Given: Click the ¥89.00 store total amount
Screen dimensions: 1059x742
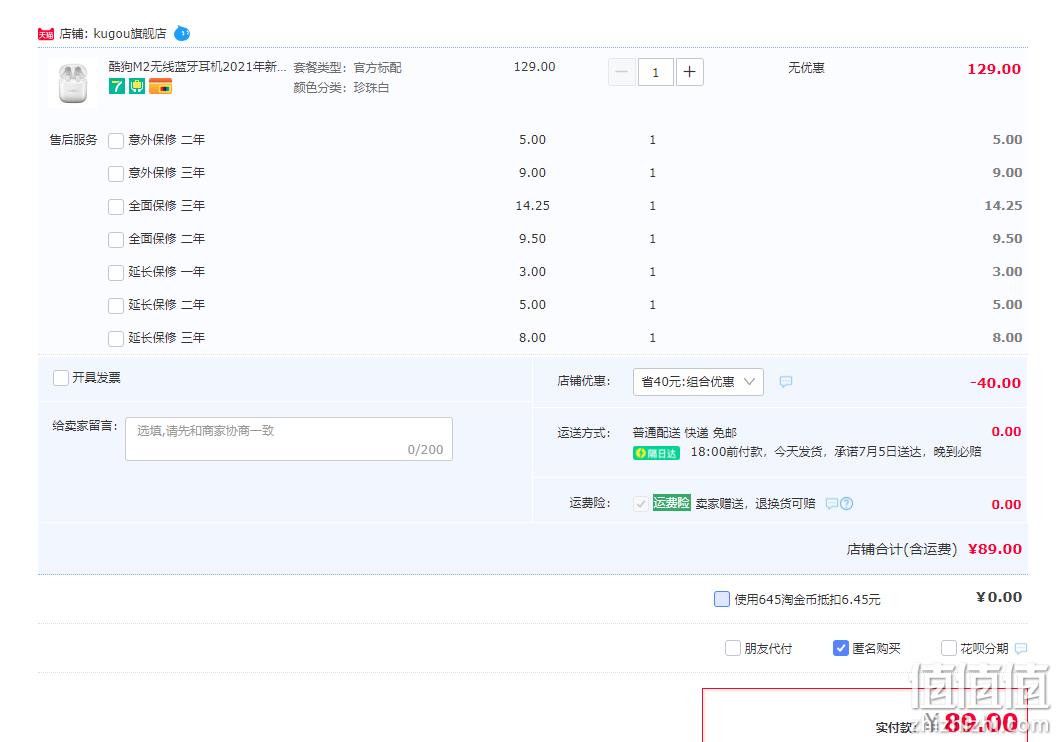Looking at the screenshot, I should click(994, 549).
